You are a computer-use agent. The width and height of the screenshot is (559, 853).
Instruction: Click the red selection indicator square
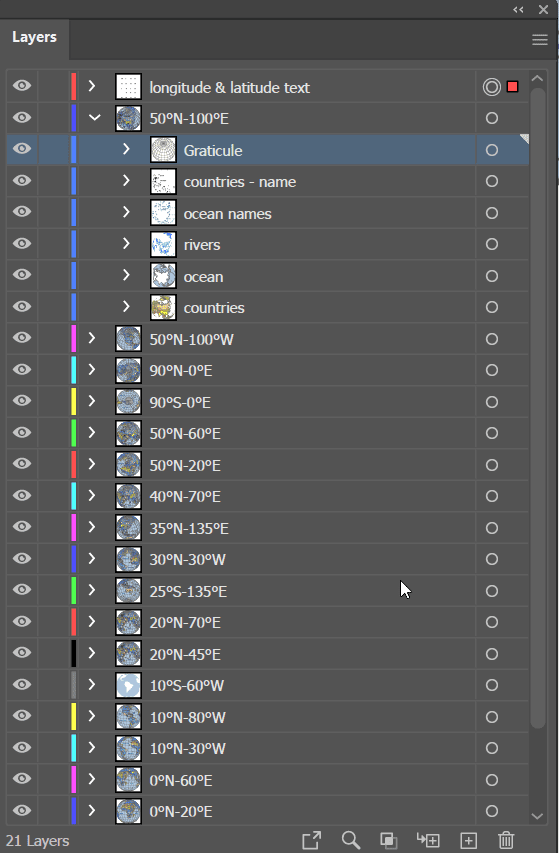tap(512, 86)
